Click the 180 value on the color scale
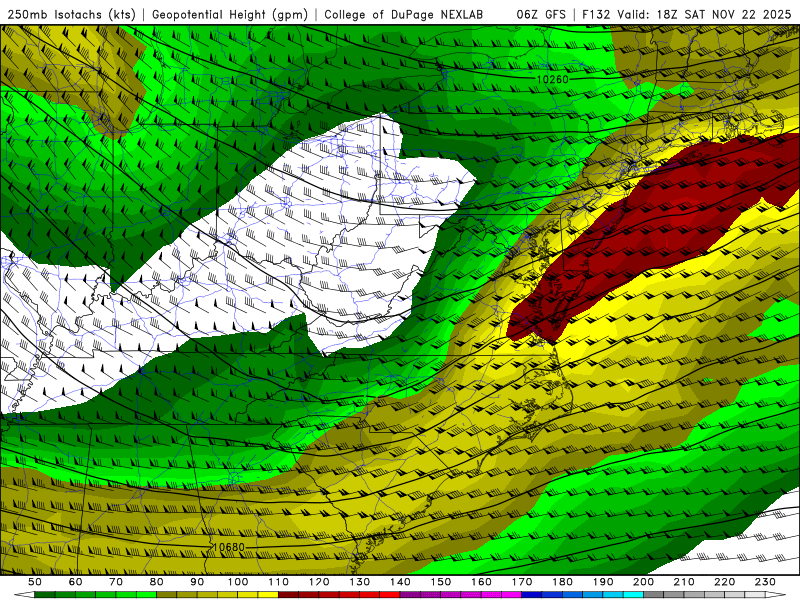 coord(562,582)
